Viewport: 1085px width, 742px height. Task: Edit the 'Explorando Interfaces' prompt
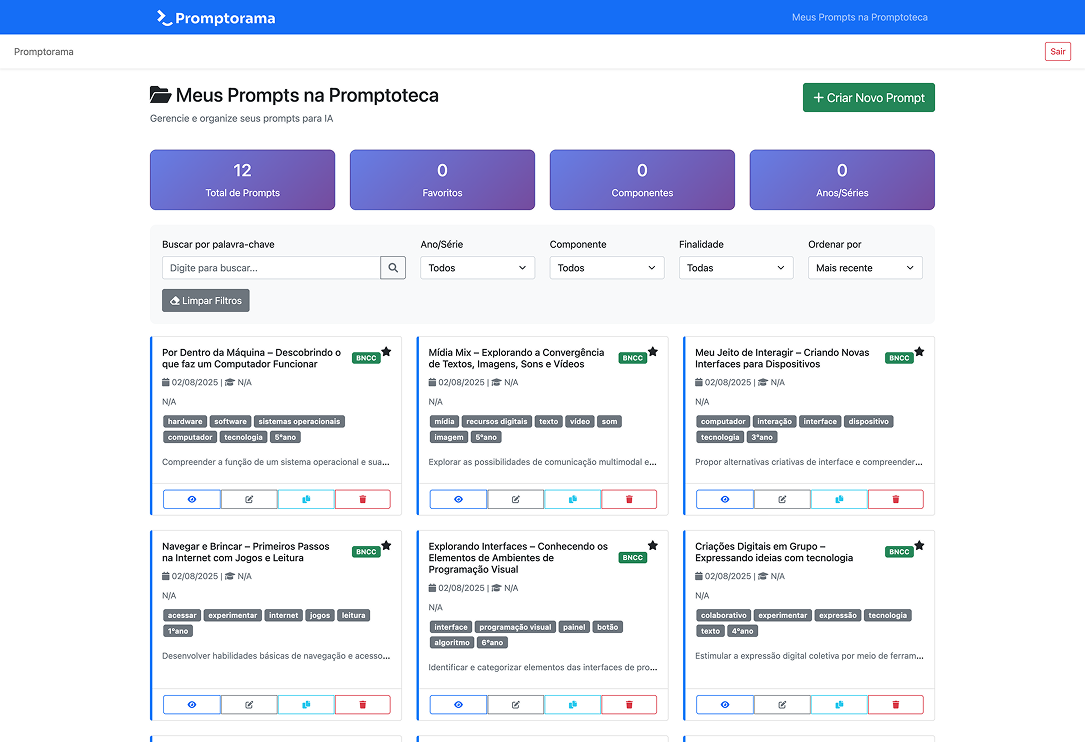point(516,705)
